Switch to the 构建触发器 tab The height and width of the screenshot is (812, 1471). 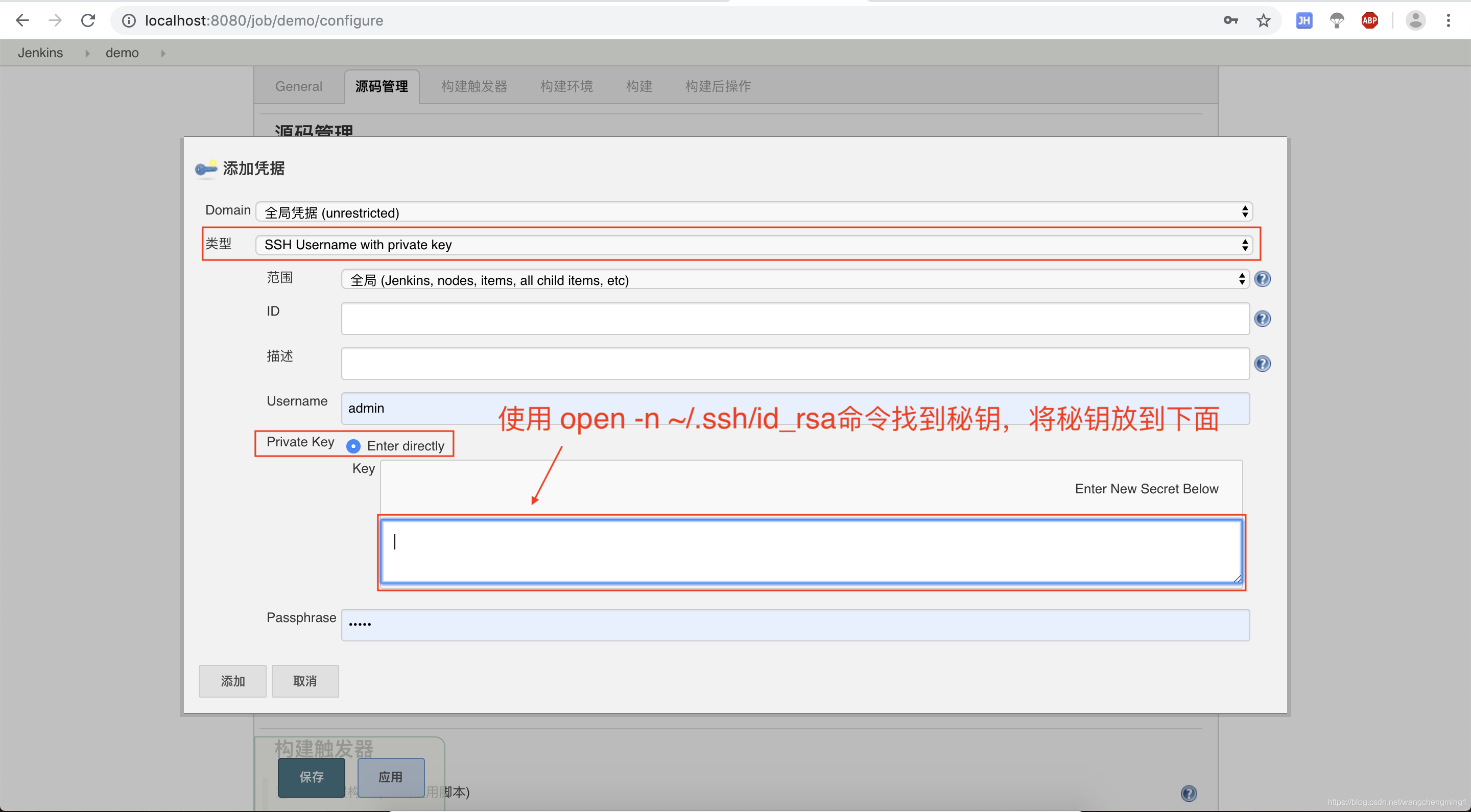click(474, 86)
